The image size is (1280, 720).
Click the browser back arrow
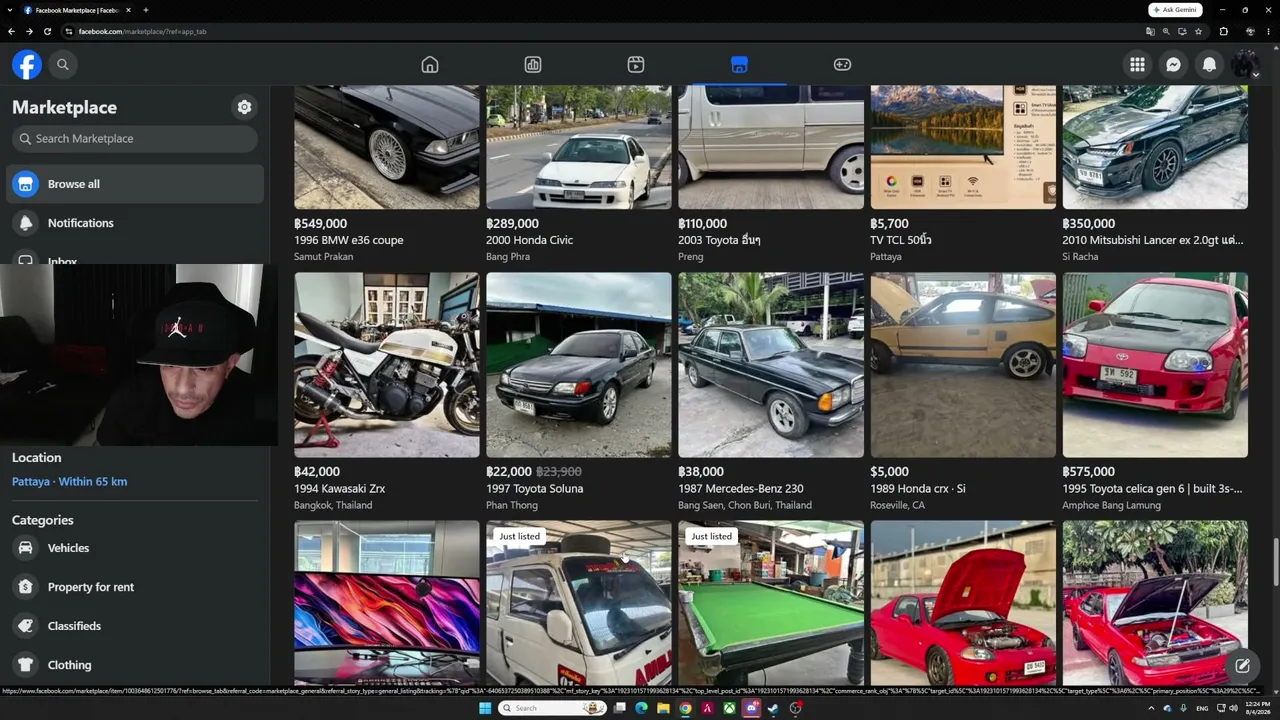11,31
